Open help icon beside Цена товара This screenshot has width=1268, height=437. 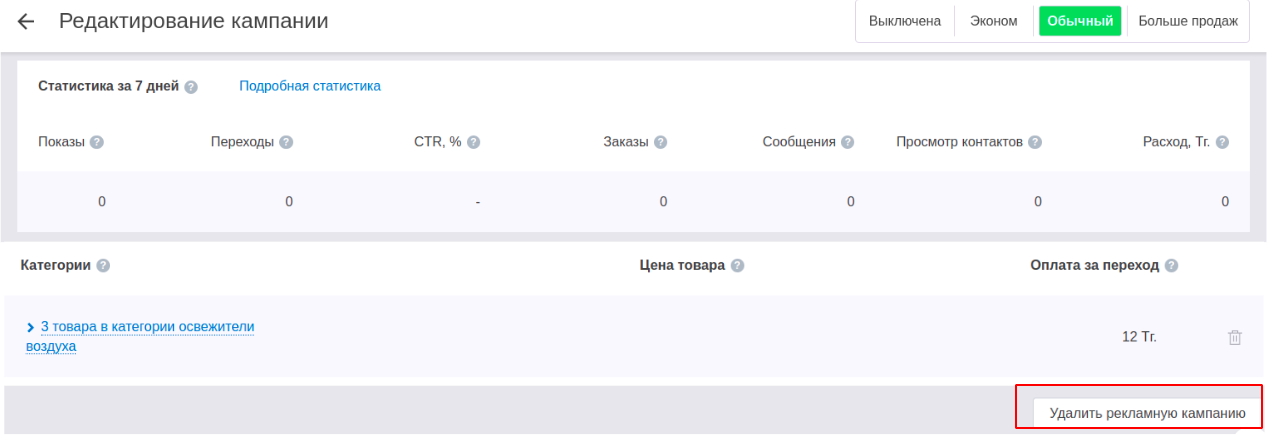(x=737, y=266)
